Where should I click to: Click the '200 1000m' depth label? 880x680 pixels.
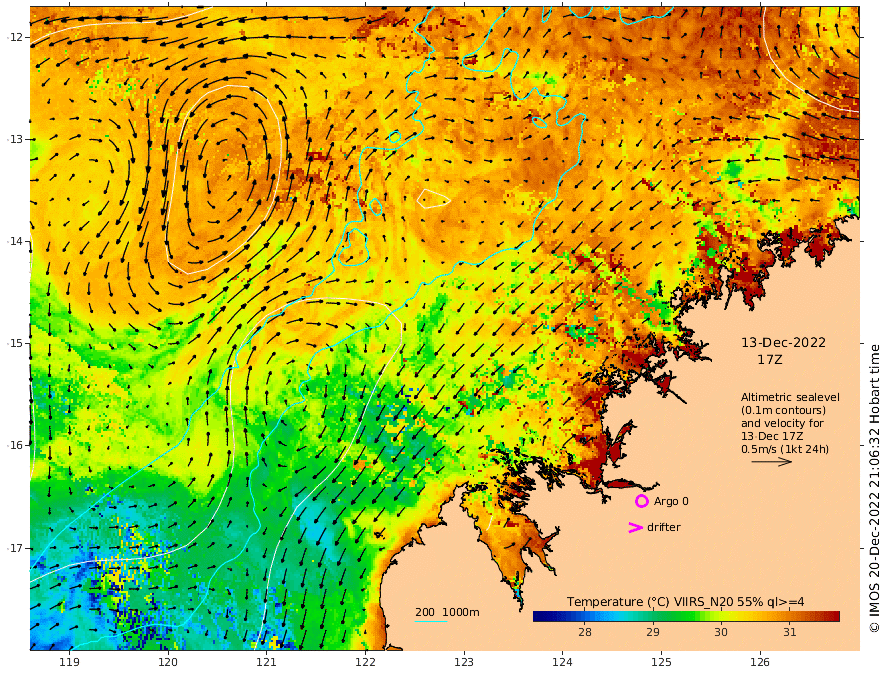point(447,612)
